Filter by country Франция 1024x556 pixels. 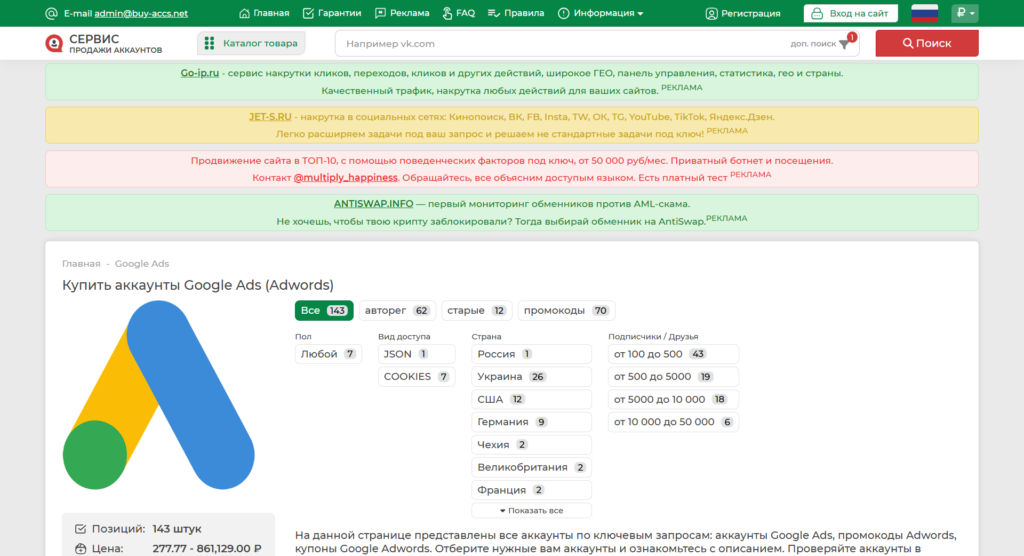[x=531, y=490]
